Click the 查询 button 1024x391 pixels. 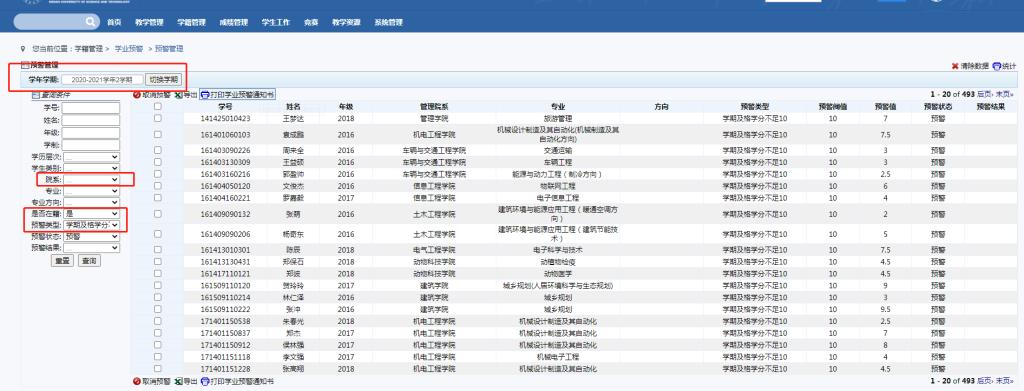(89, 260)
